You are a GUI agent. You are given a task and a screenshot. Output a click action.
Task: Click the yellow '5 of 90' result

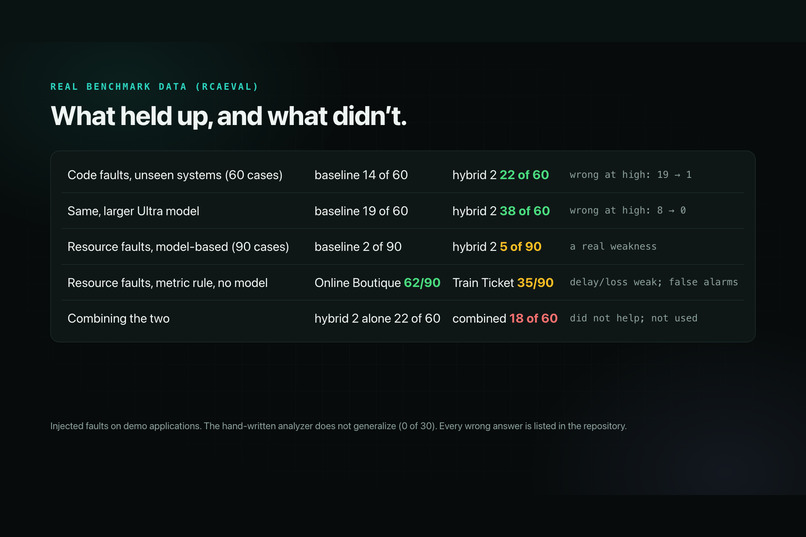520,247
